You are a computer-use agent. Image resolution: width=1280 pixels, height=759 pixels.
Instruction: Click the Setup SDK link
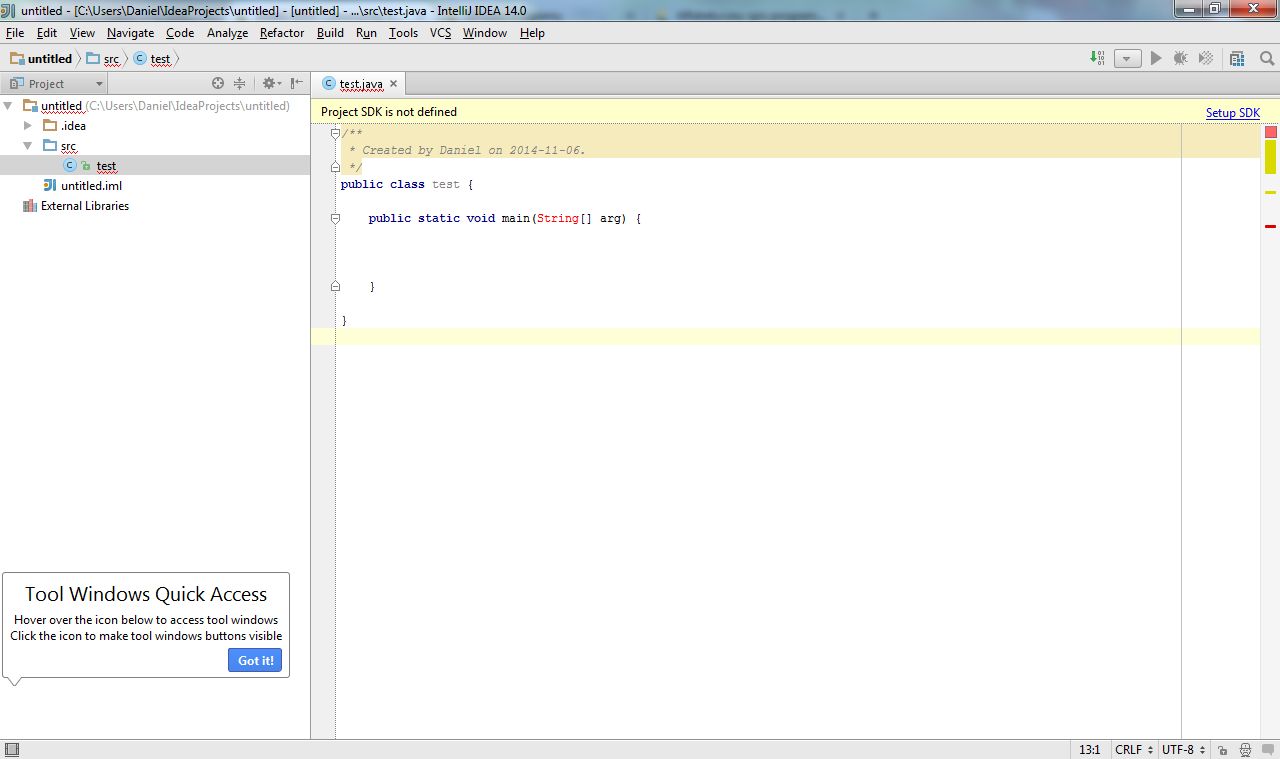(1232, 112)
